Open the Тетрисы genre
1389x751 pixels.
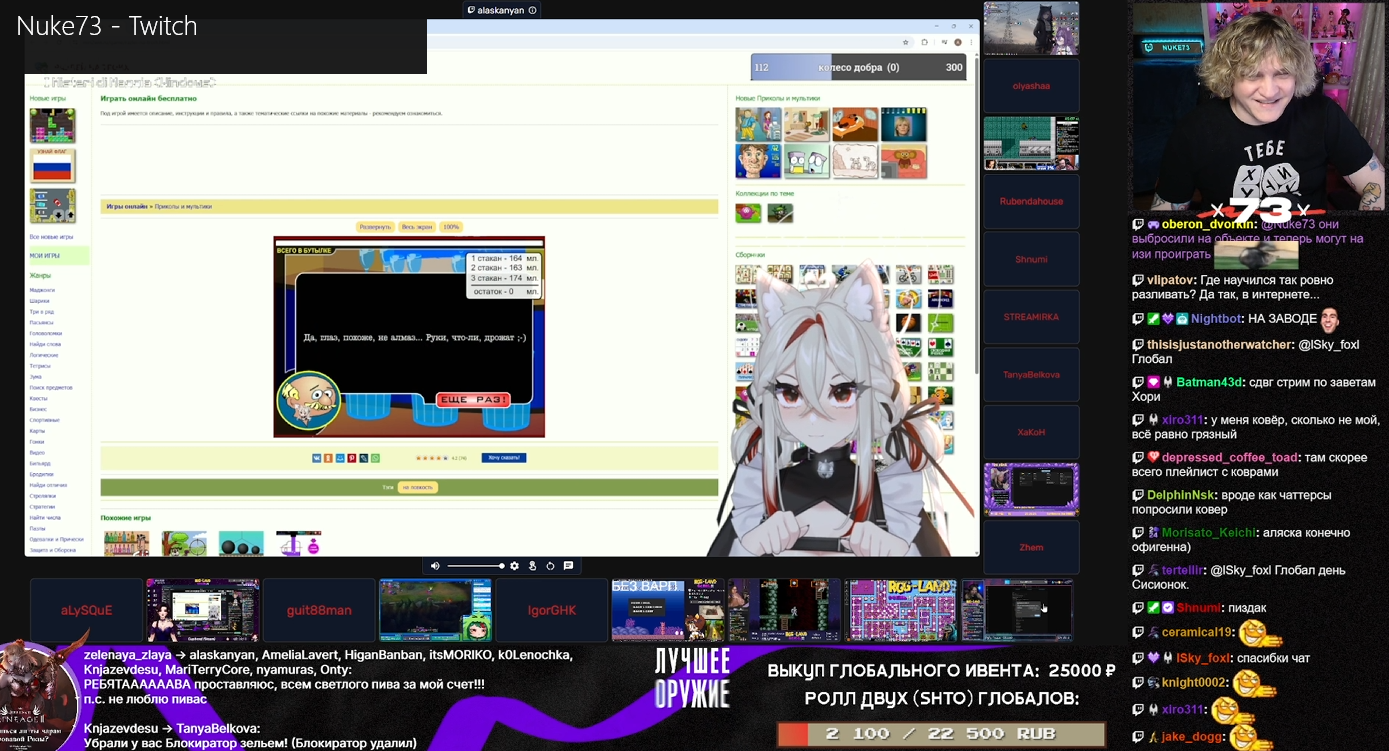coord(42,366)
